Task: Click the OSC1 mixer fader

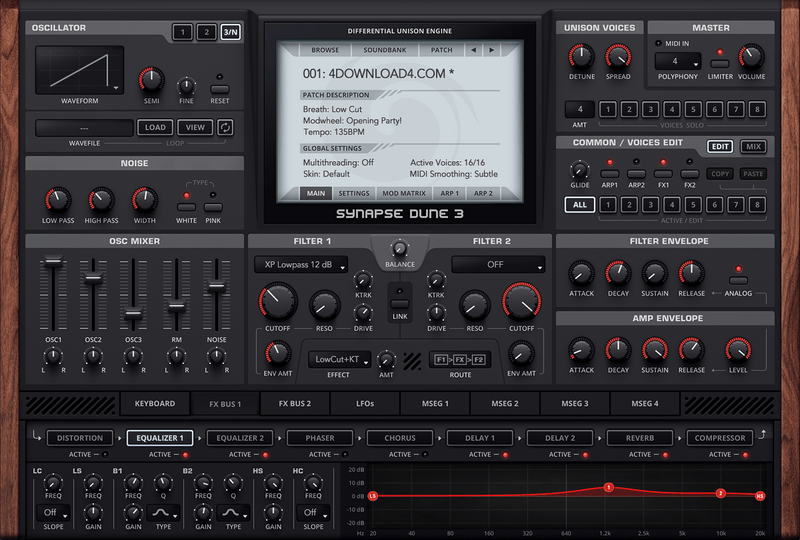Action: (52, 264)
